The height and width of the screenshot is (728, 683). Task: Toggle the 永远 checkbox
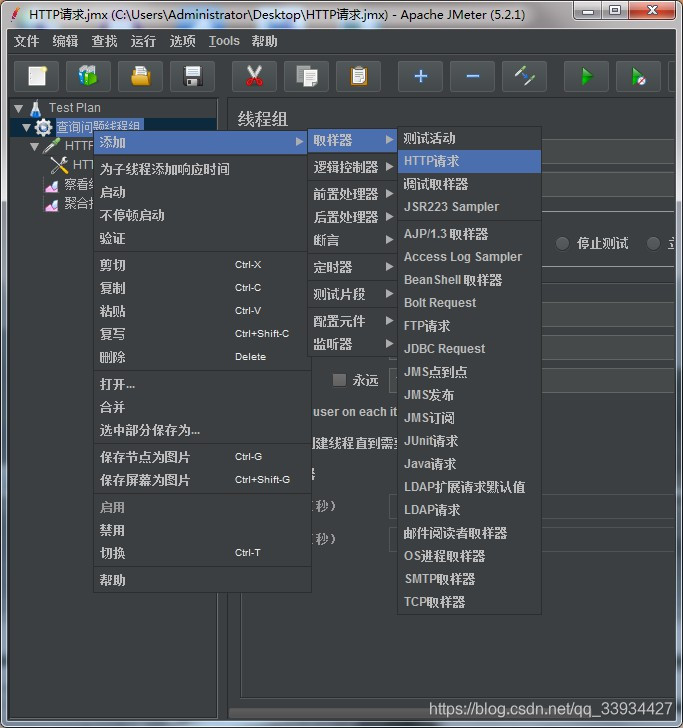click(339, 380)
